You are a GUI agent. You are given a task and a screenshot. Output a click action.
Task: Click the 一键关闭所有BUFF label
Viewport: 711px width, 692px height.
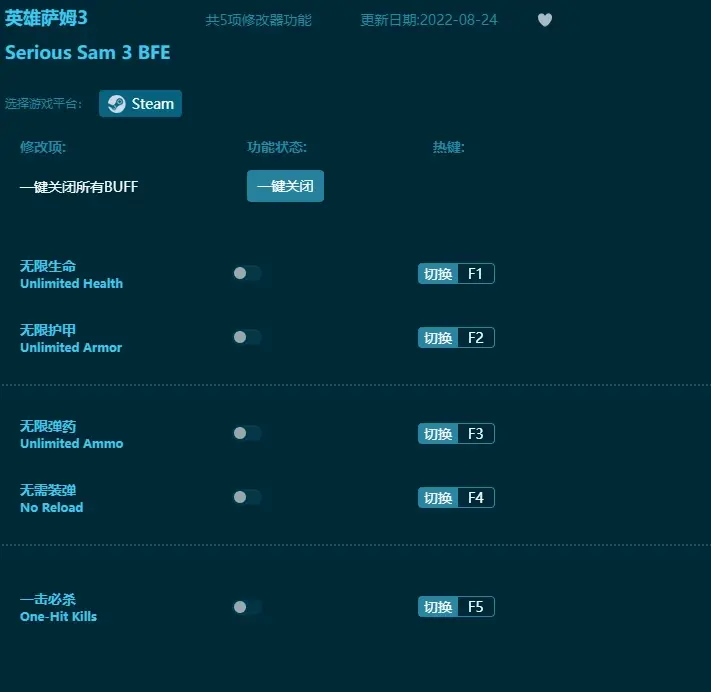pyautogui.click(x=79, y=186)
